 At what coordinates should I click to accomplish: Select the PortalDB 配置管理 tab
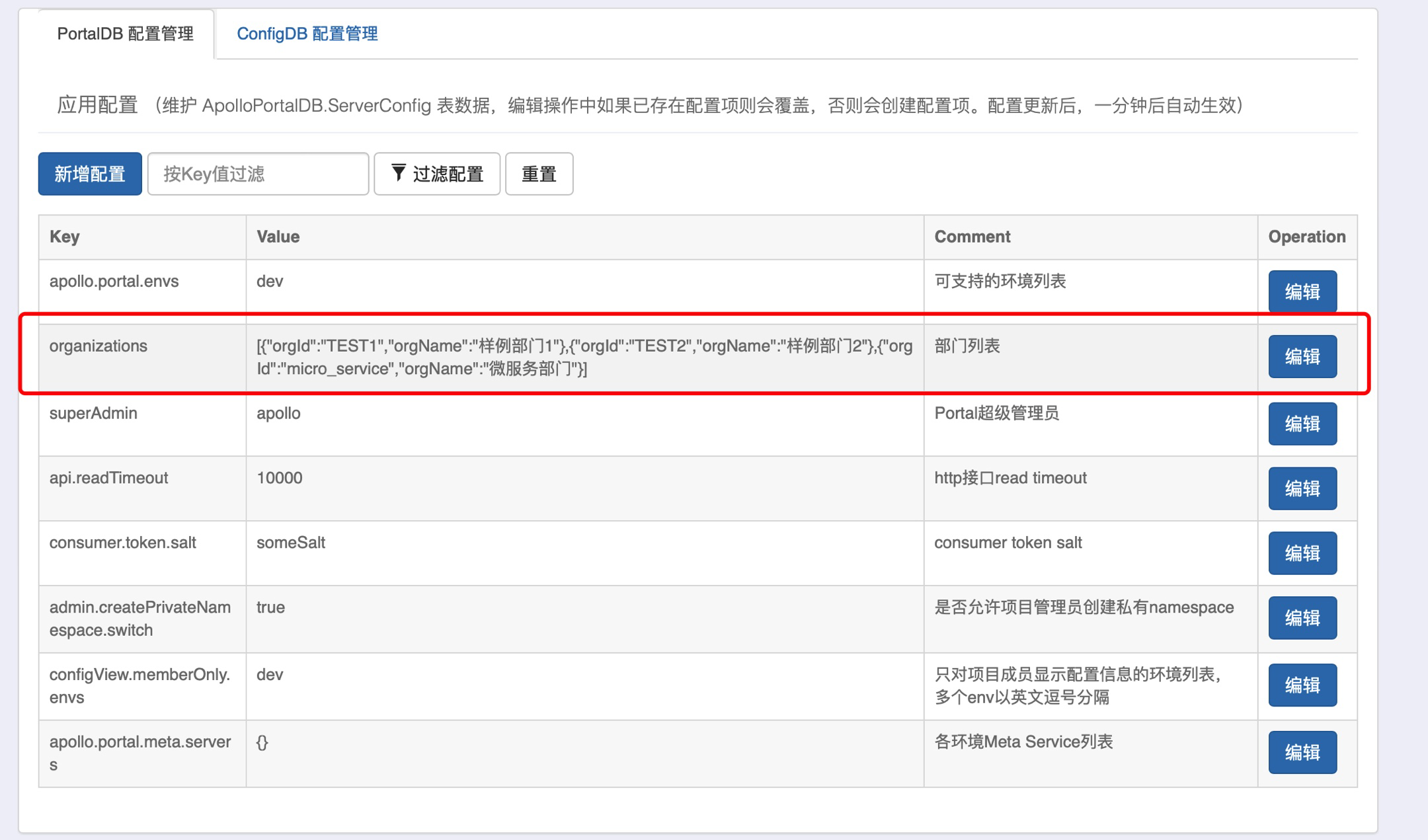coord(125,34)
